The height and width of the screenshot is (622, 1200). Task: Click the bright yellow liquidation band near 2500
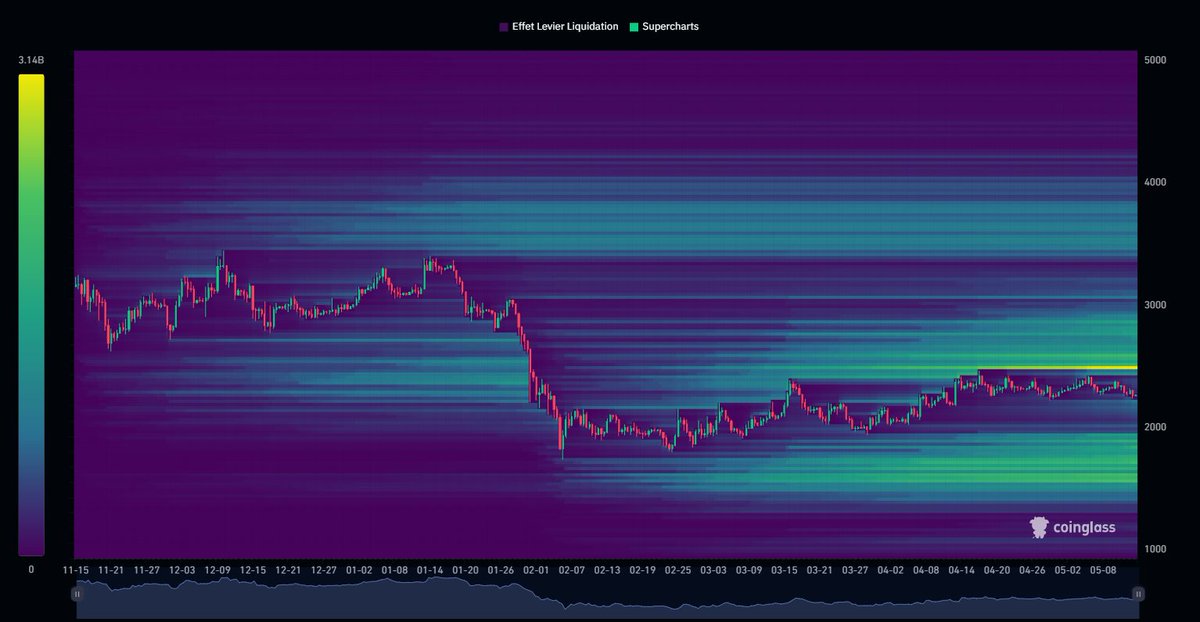click(1057, 368)
